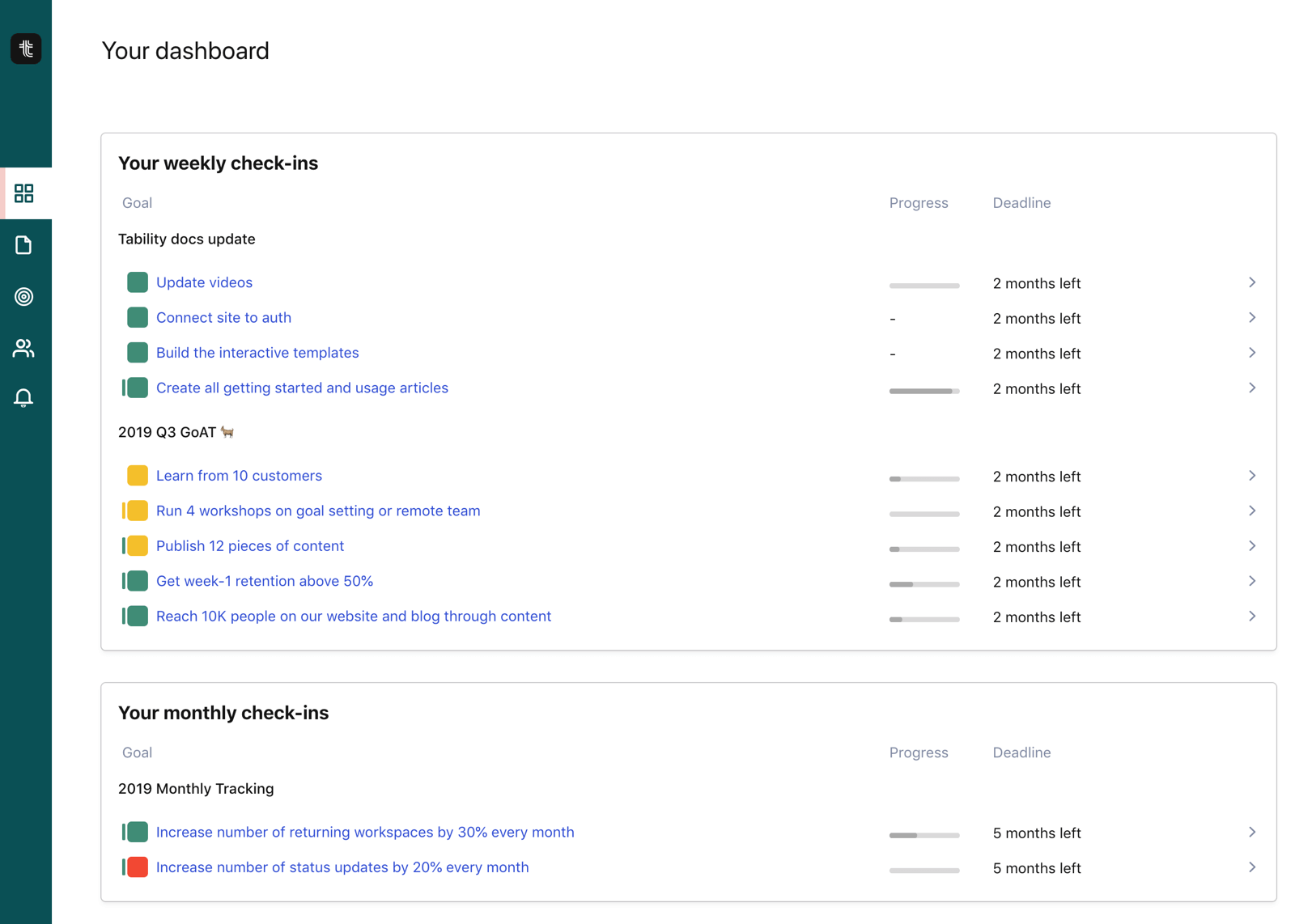Click green status square beside Update videos
The image size is (1295, 924).
[138, 282]
